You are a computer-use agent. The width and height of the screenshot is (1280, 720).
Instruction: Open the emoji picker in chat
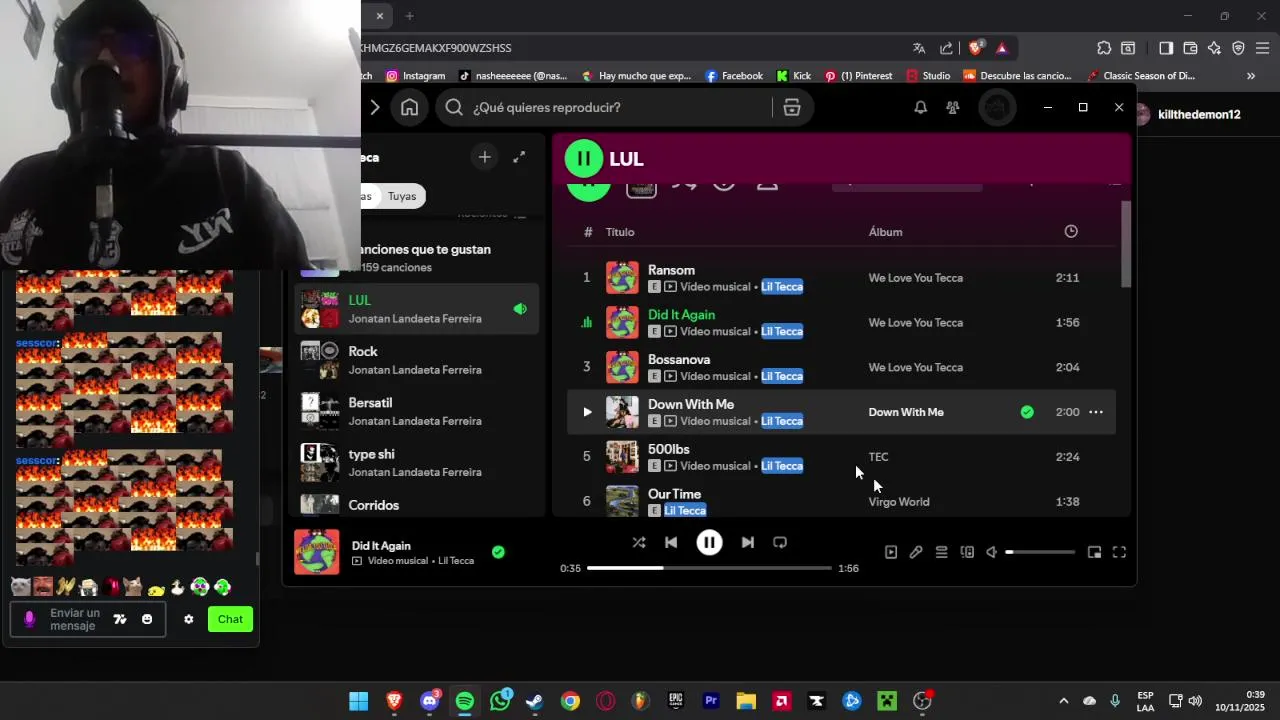coord(147,619)
